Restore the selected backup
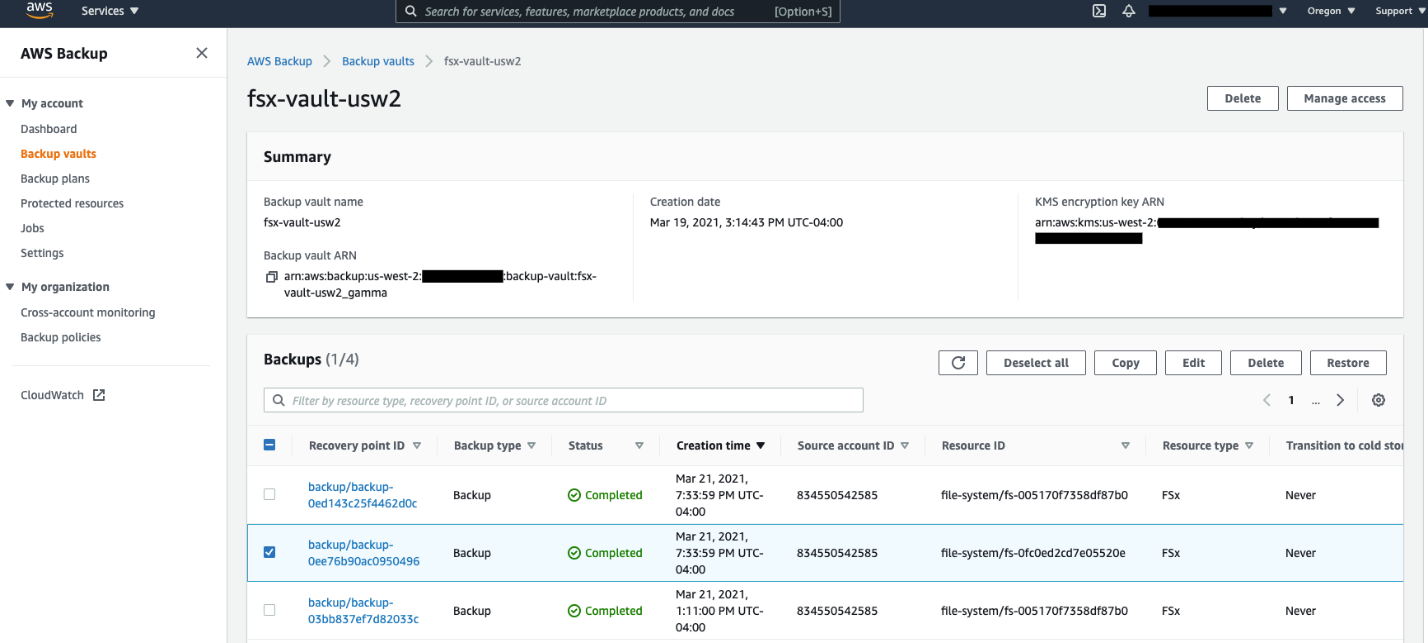The height and width of the screenshot is (643, 1428). pos(1347,362)
